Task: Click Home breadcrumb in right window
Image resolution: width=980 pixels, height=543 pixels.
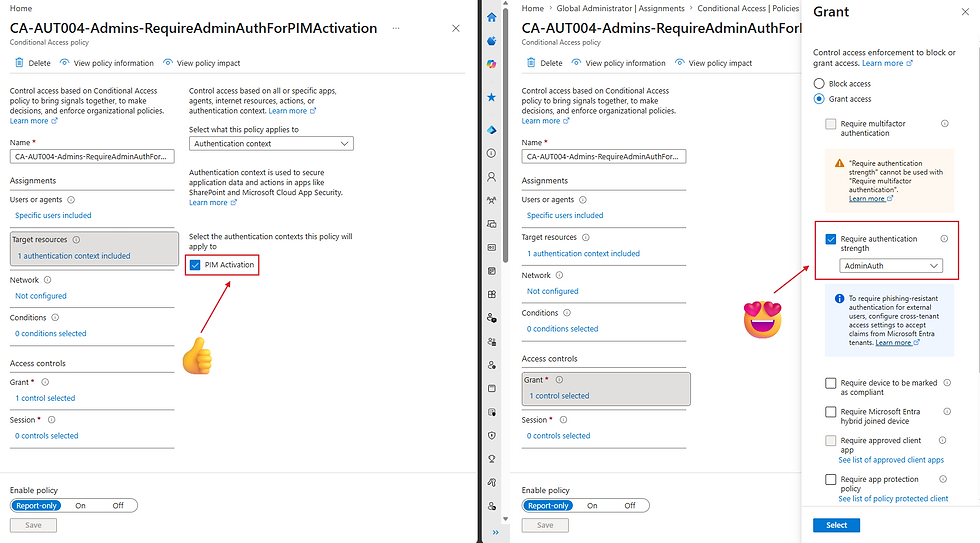Action: coord(532,8)
